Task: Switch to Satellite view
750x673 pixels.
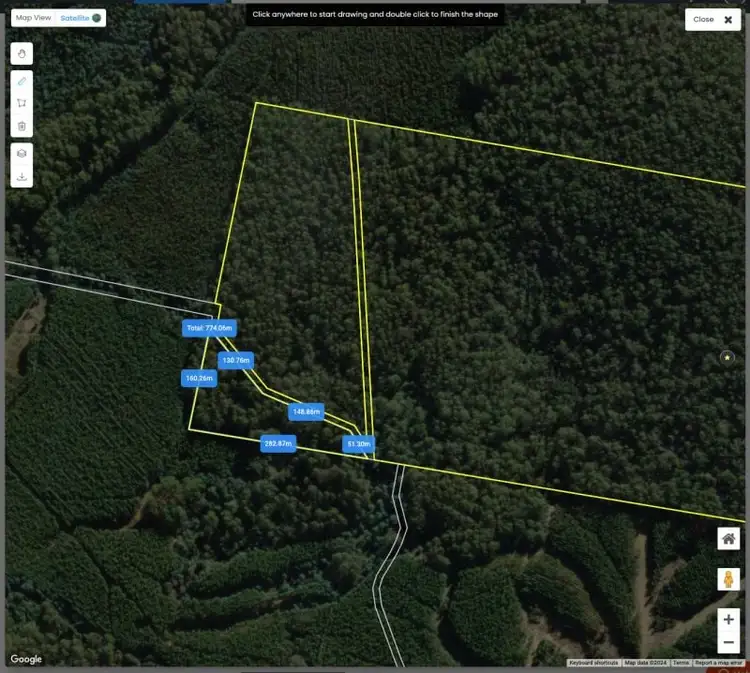Action: click(80, 18)
